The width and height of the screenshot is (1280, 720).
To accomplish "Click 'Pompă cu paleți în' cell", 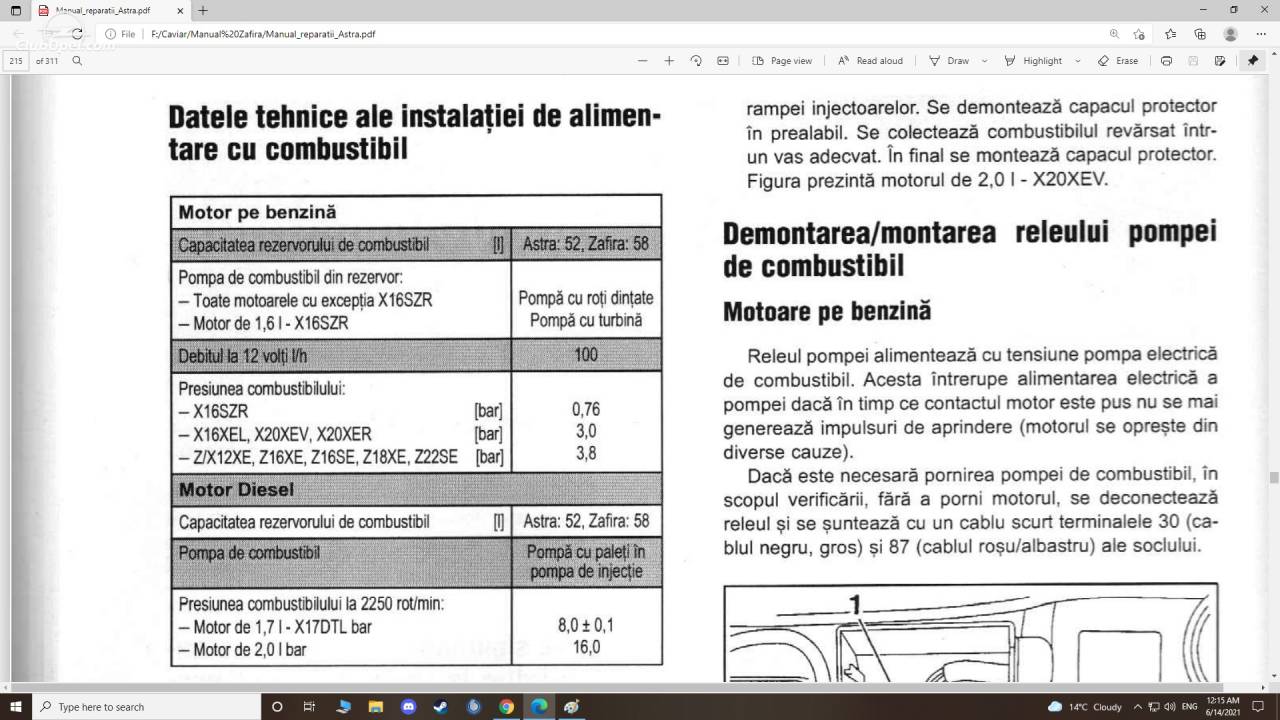I will point(586,552).
